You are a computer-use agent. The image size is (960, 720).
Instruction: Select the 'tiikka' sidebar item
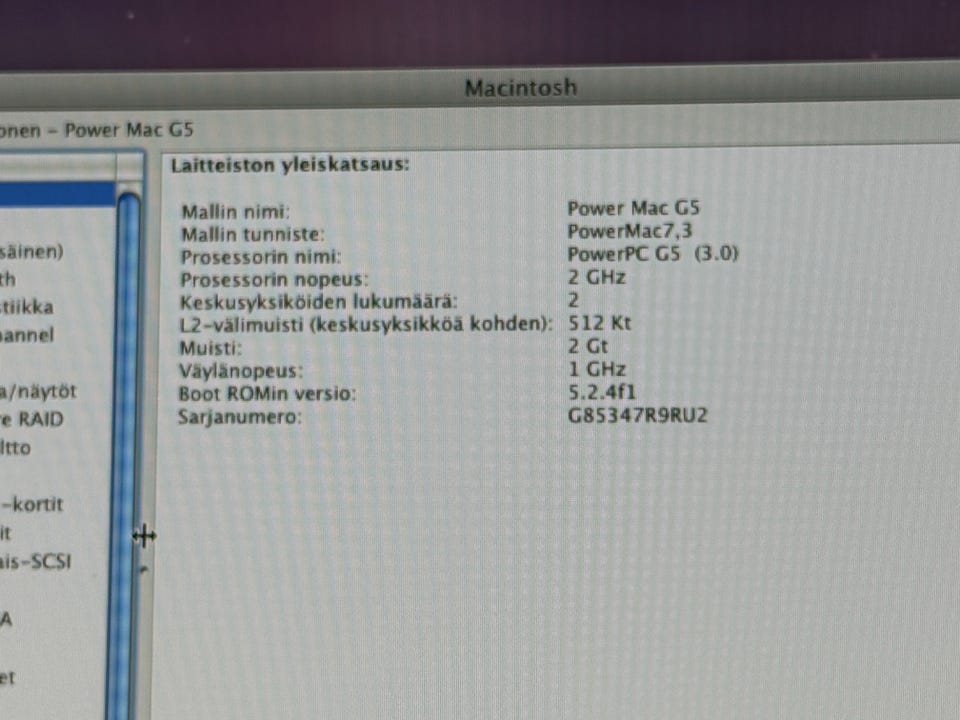(27, 307)
